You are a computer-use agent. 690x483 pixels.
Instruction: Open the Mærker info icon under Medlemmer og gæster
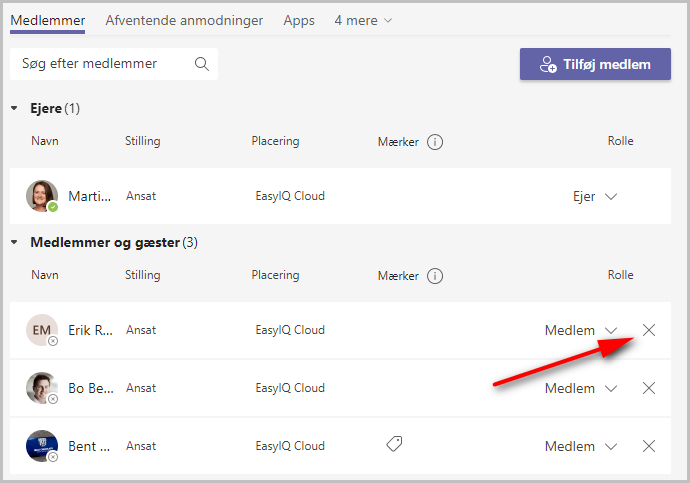[x=435, y=276]
